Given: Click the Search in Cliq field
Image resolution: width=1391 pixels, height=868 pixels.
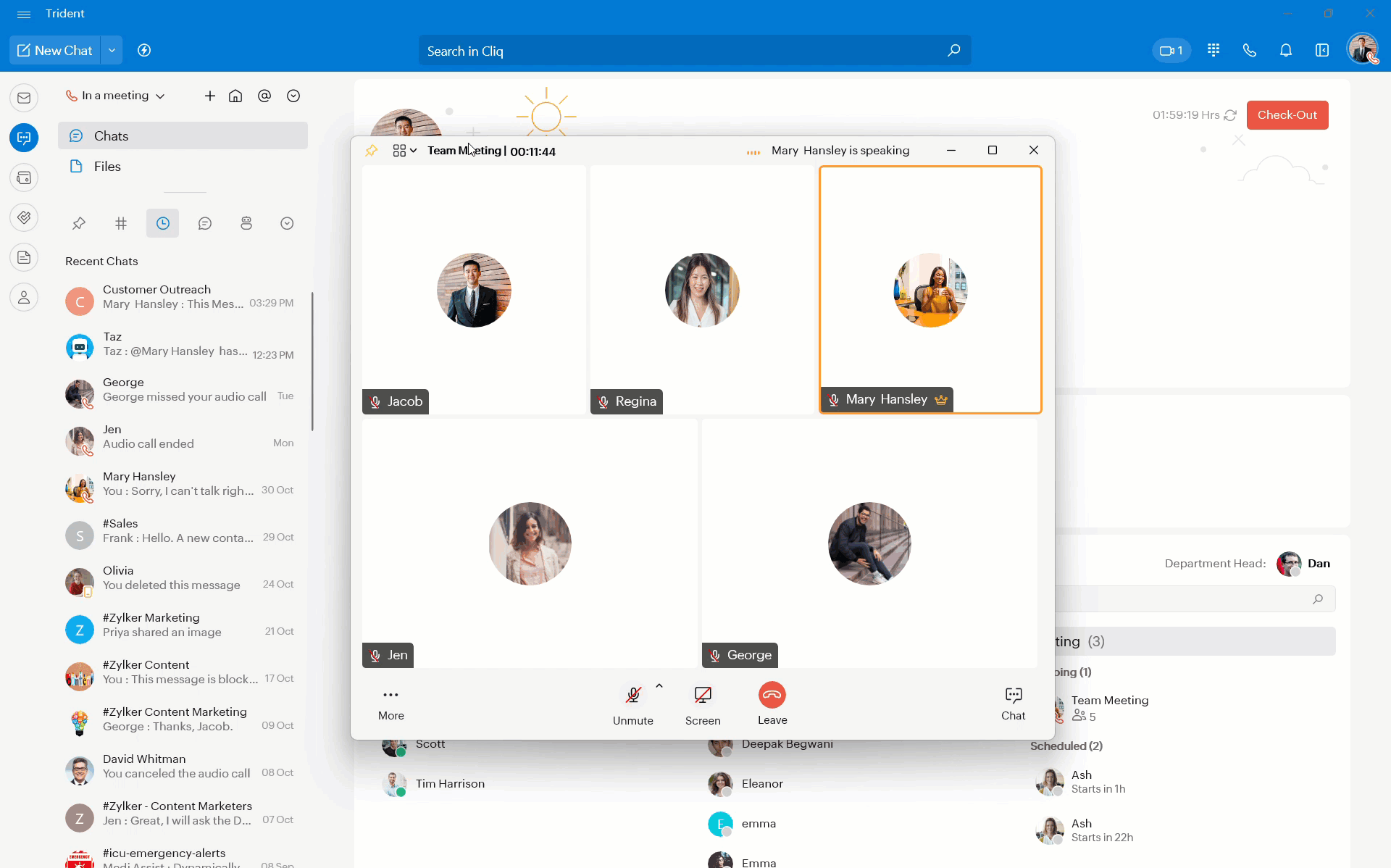Looking at the screenshot, I should [681, 51].
